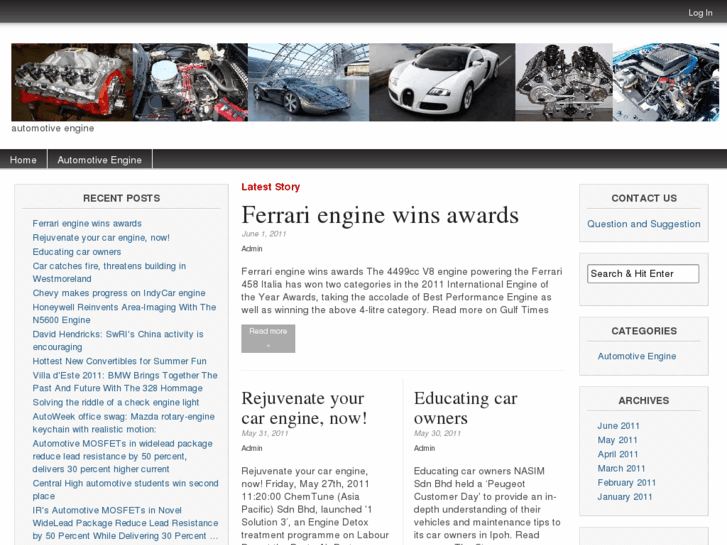Click the ARCHIVES widget heading
Viewport: 727px width, 545px height.
644,400
